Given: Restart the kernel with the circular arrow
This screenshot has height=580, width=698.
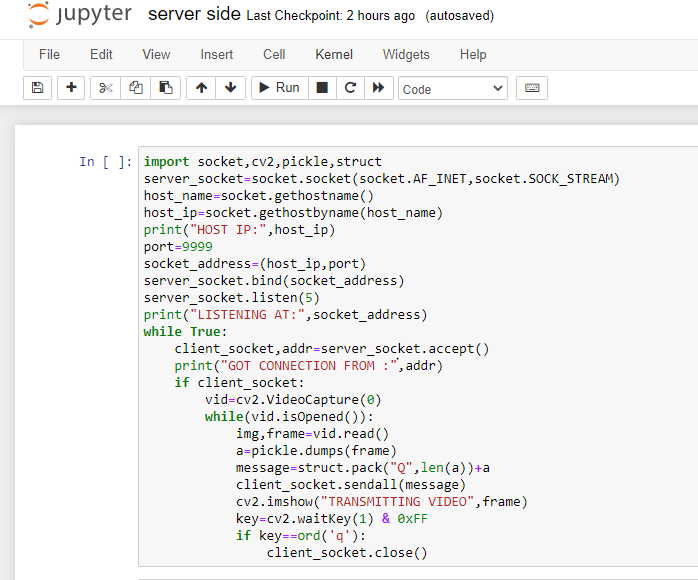Looking at the screenshot, I should [x=350, y=88].
